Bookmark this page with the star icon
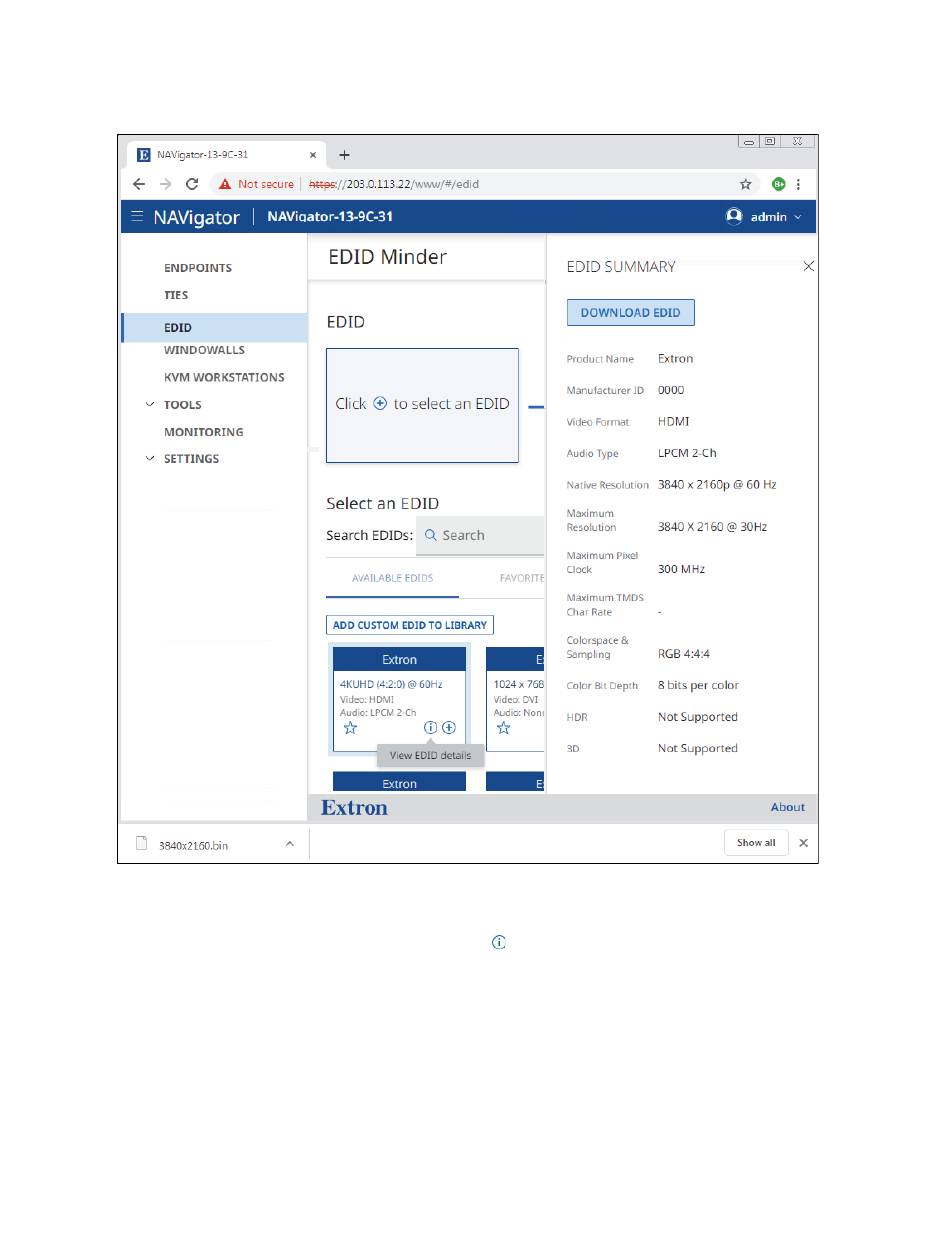This screenshot has height=1260, width=950. [745, 184]
